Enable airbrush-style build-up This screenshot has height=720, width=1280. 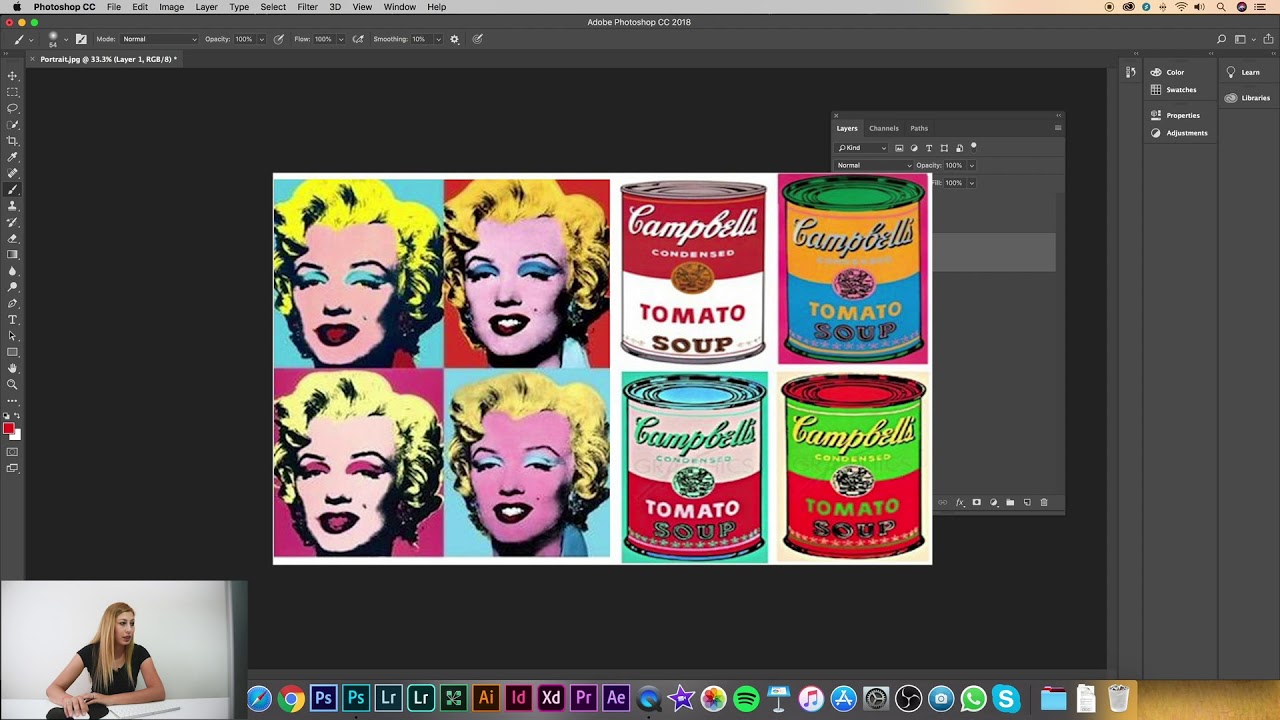pos(358,39)
